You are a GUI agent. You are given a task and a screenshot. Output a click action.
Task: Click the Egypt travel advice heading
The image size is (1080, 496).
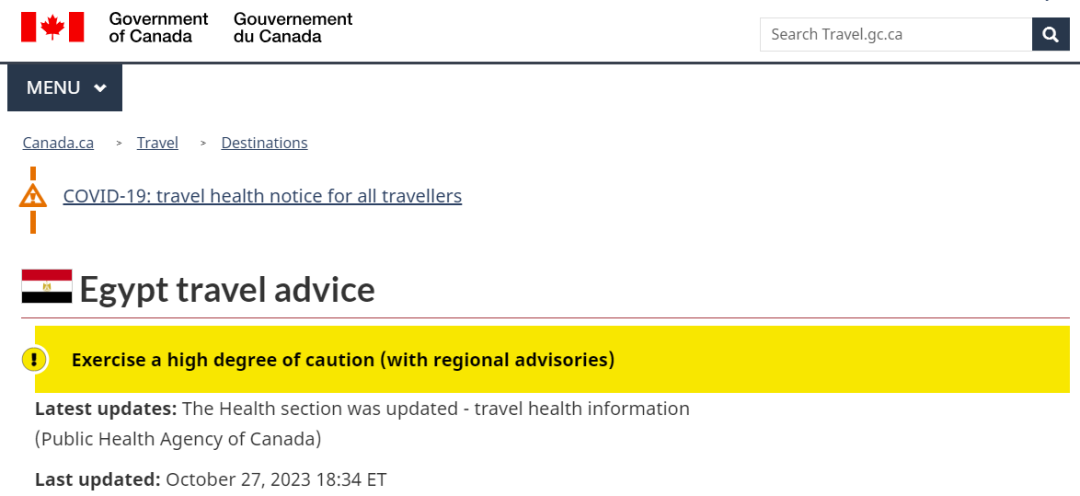coord(227,289)
